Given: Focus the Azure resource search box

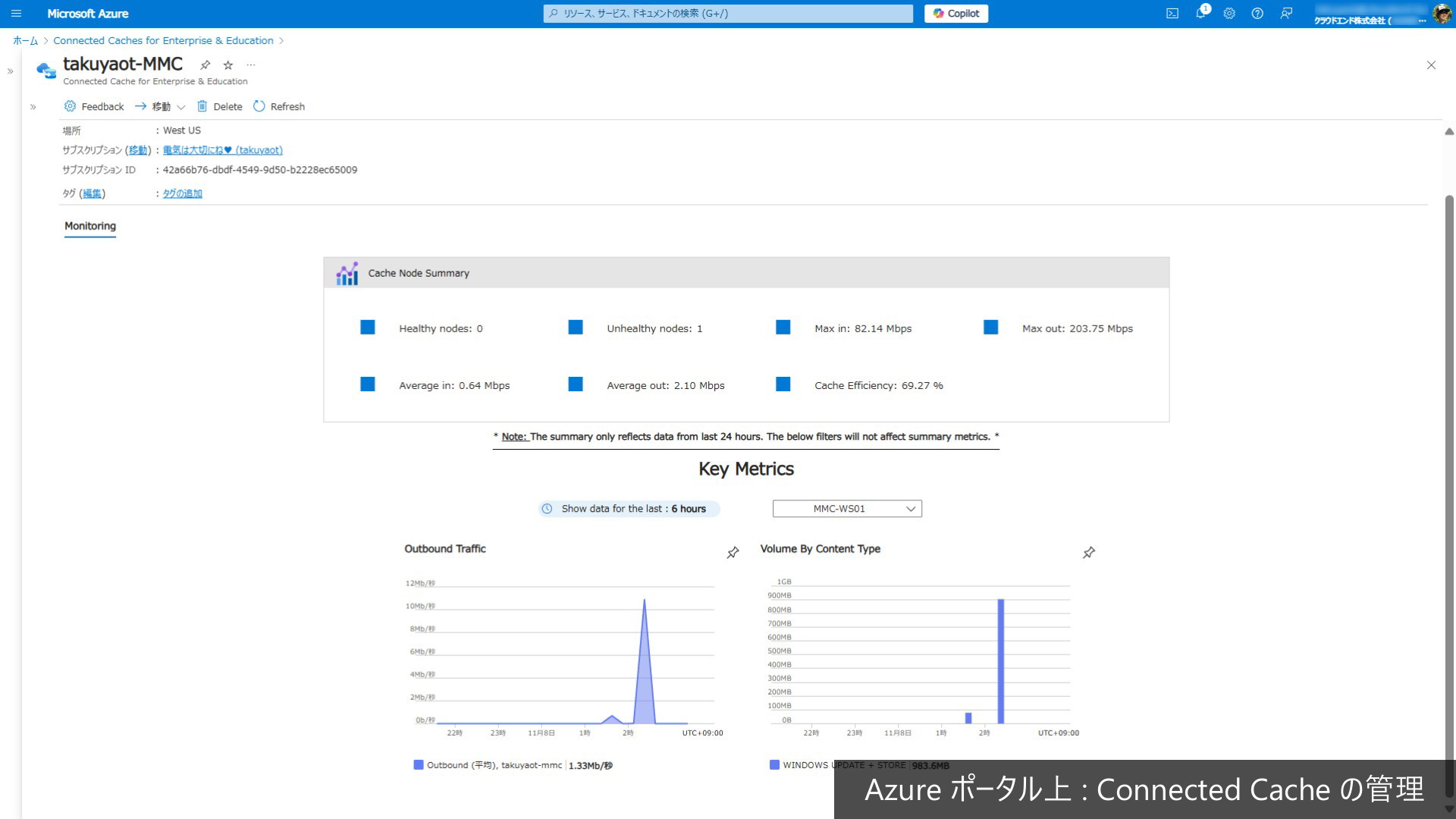Looking at the screenshot, I should pyautogui.click(x=728, y=14).
